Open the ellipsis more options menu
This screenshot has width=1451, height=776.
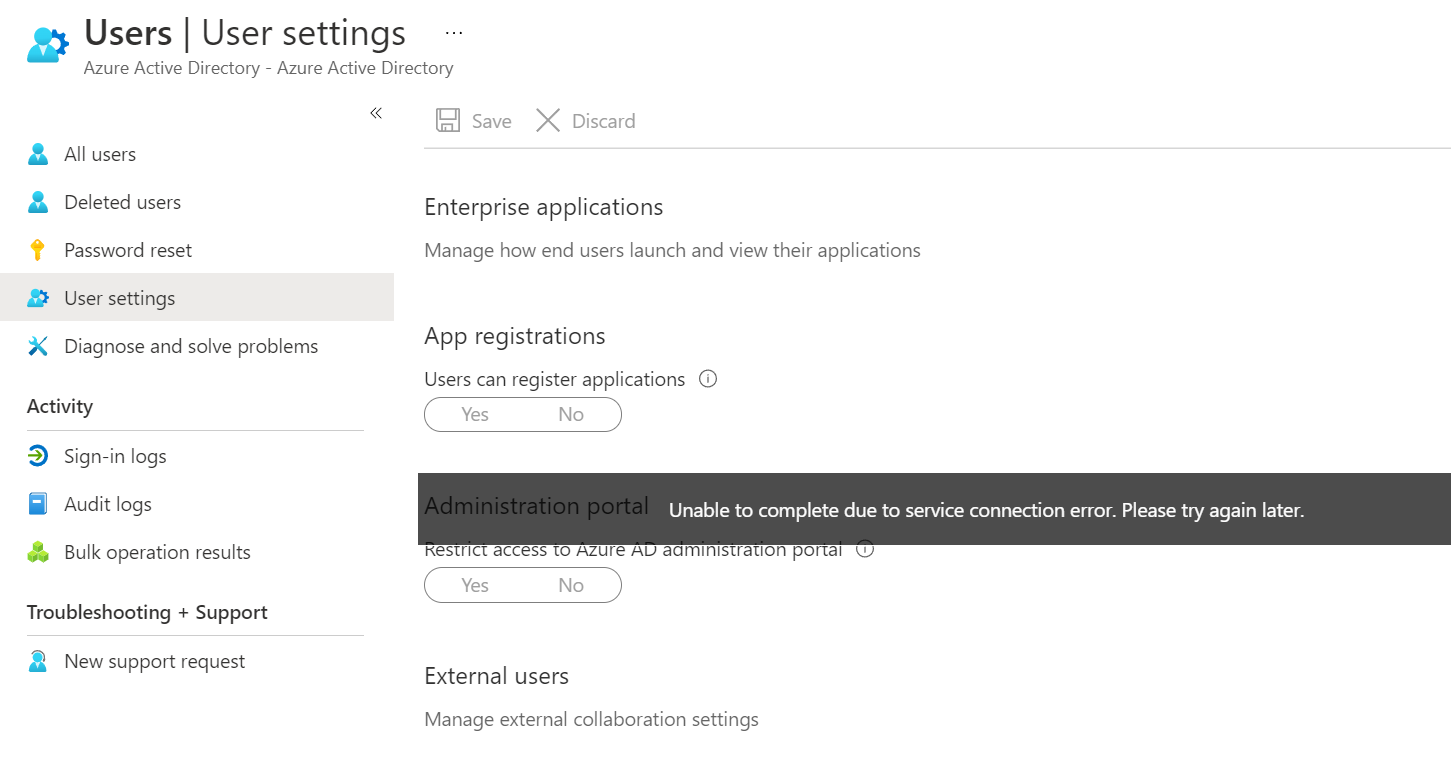(x=454, y=33)
